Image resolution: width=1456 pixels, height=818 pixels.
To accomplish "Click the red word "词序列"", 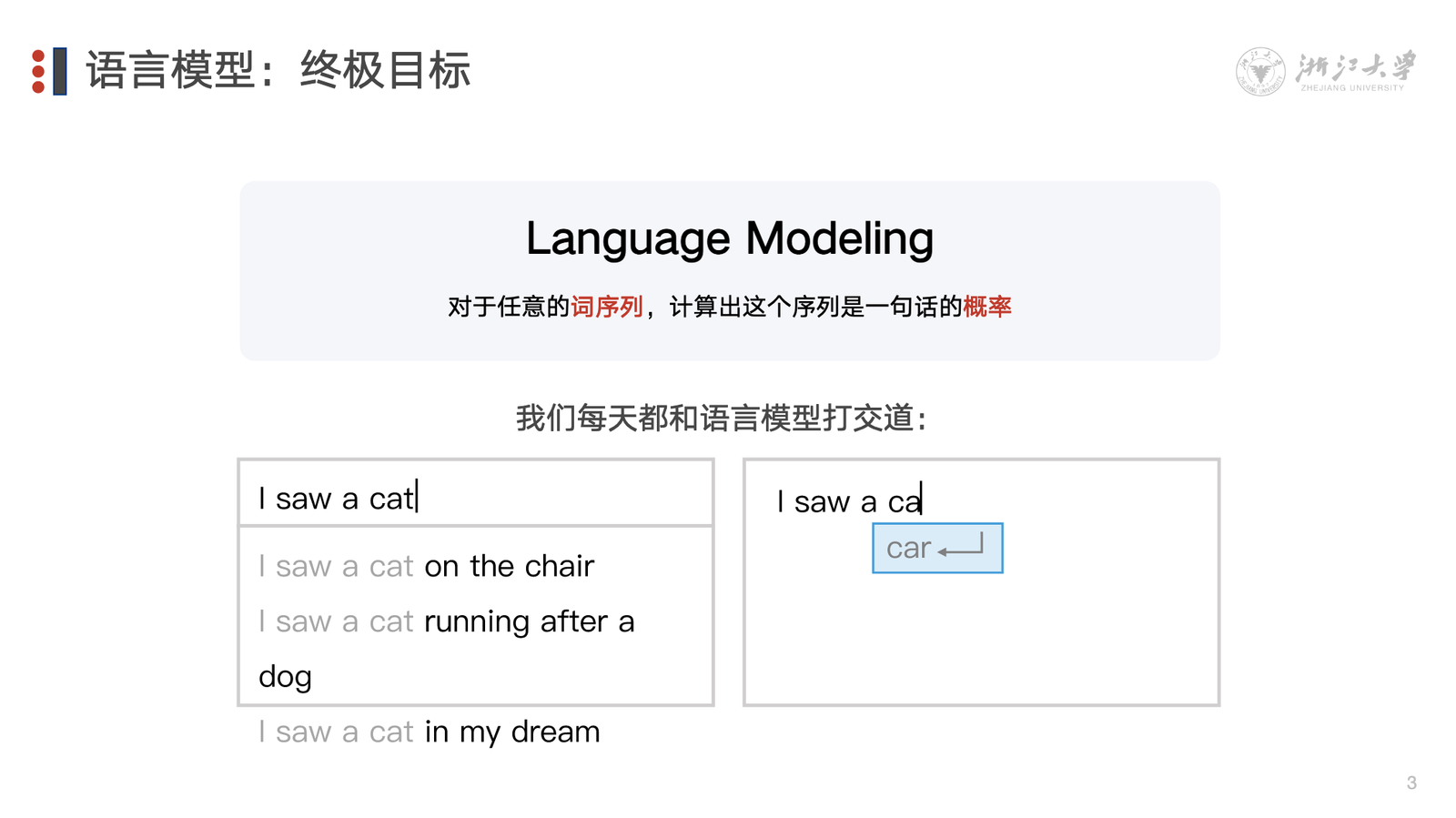I will pos(607,307).
